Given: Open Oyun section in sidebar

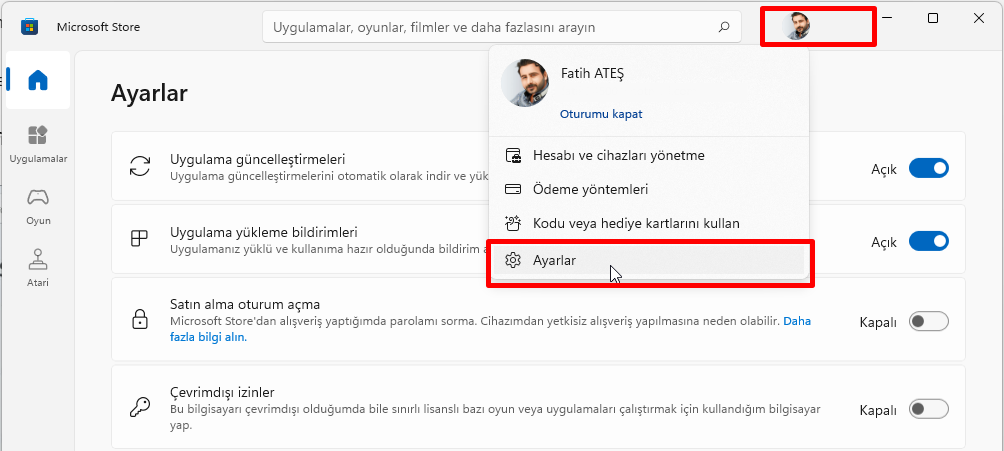Looking at the screenshot, I should [x=38, y=206].
